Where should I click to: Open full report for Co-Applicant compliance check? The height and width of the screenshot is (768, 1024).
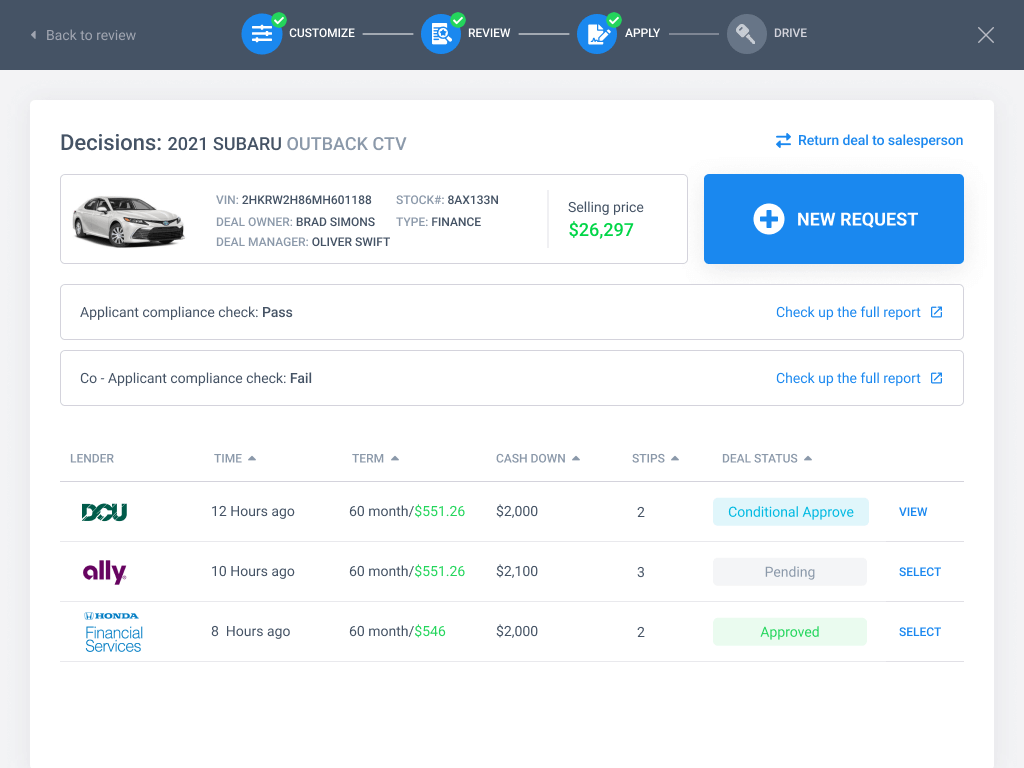[x=848, y=378]
